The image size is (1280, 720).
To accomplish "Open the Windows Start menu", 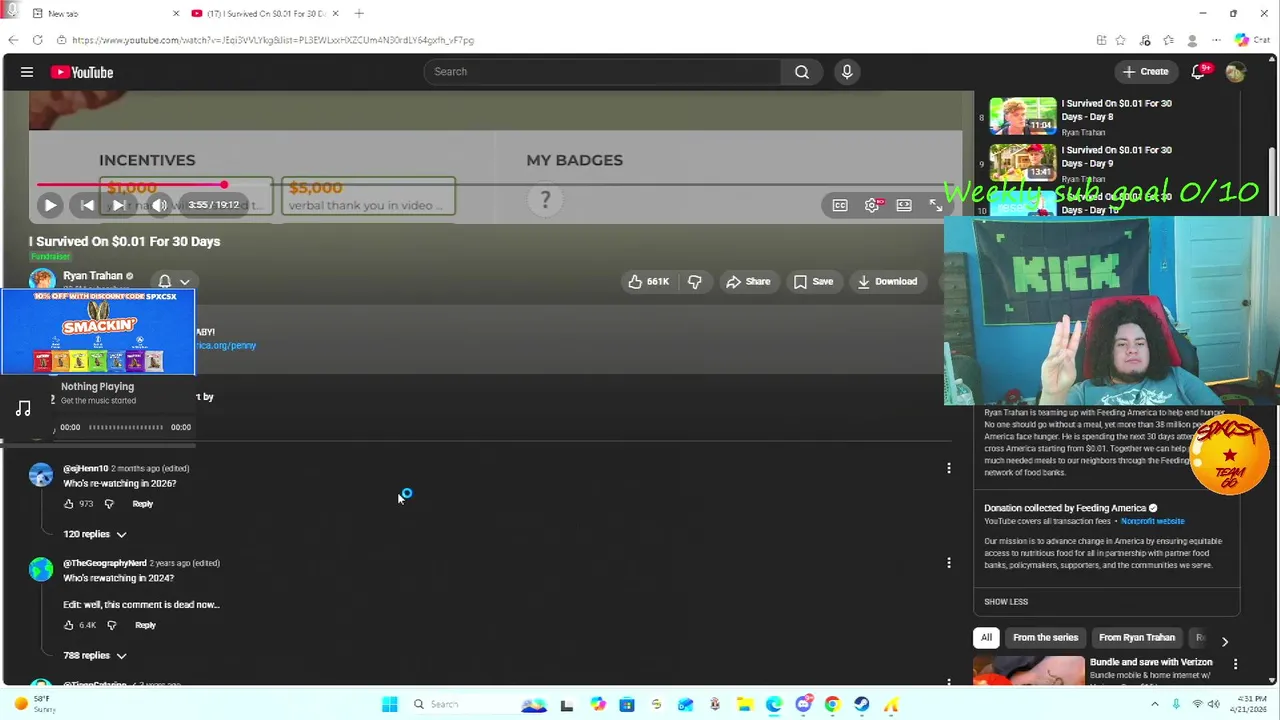I will [390, 704].
